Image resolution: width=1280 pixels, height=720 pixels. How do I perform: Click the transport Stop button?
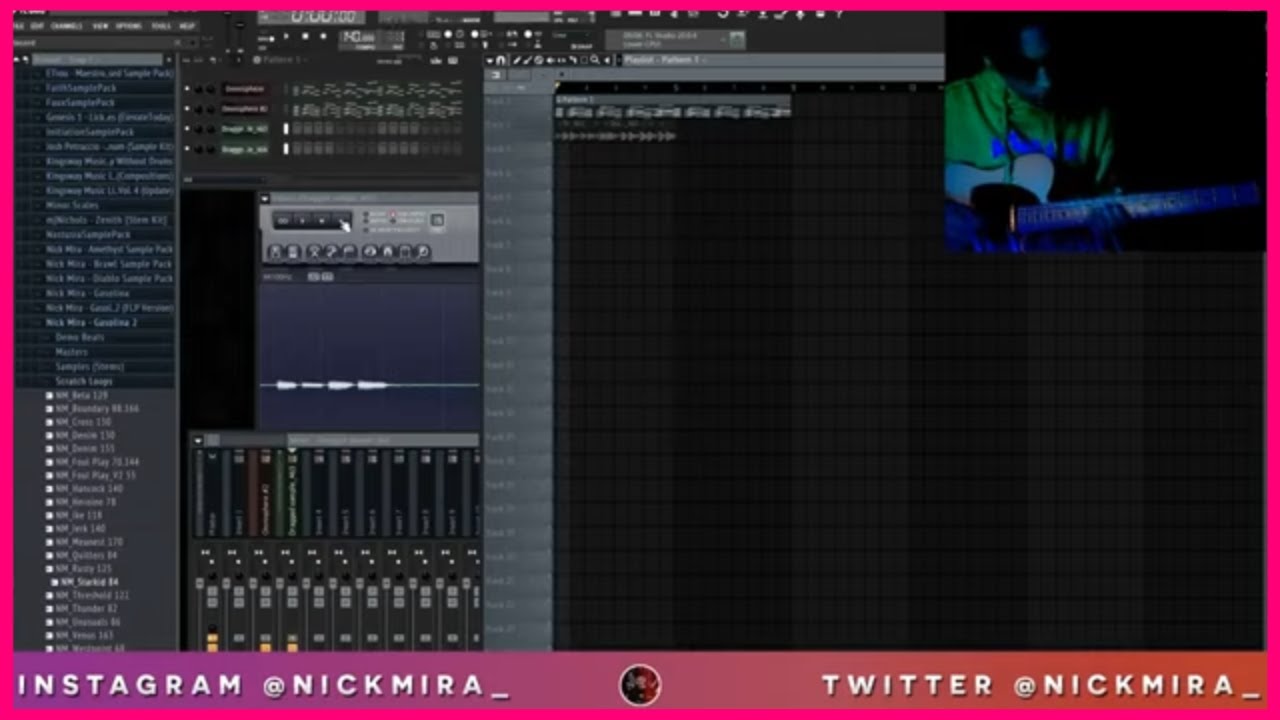tap(305, 36)
